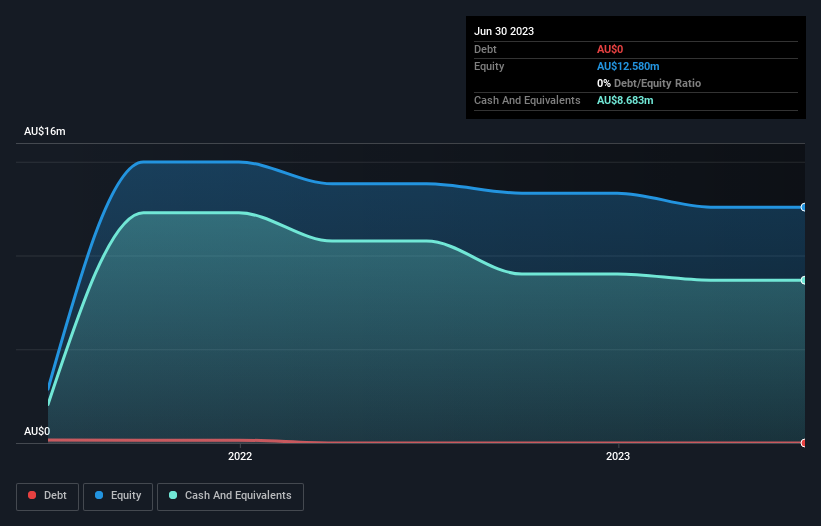Click the red AU$0 debt value in tooltip
Screen dimensions: 821x526
pos(610,49)
